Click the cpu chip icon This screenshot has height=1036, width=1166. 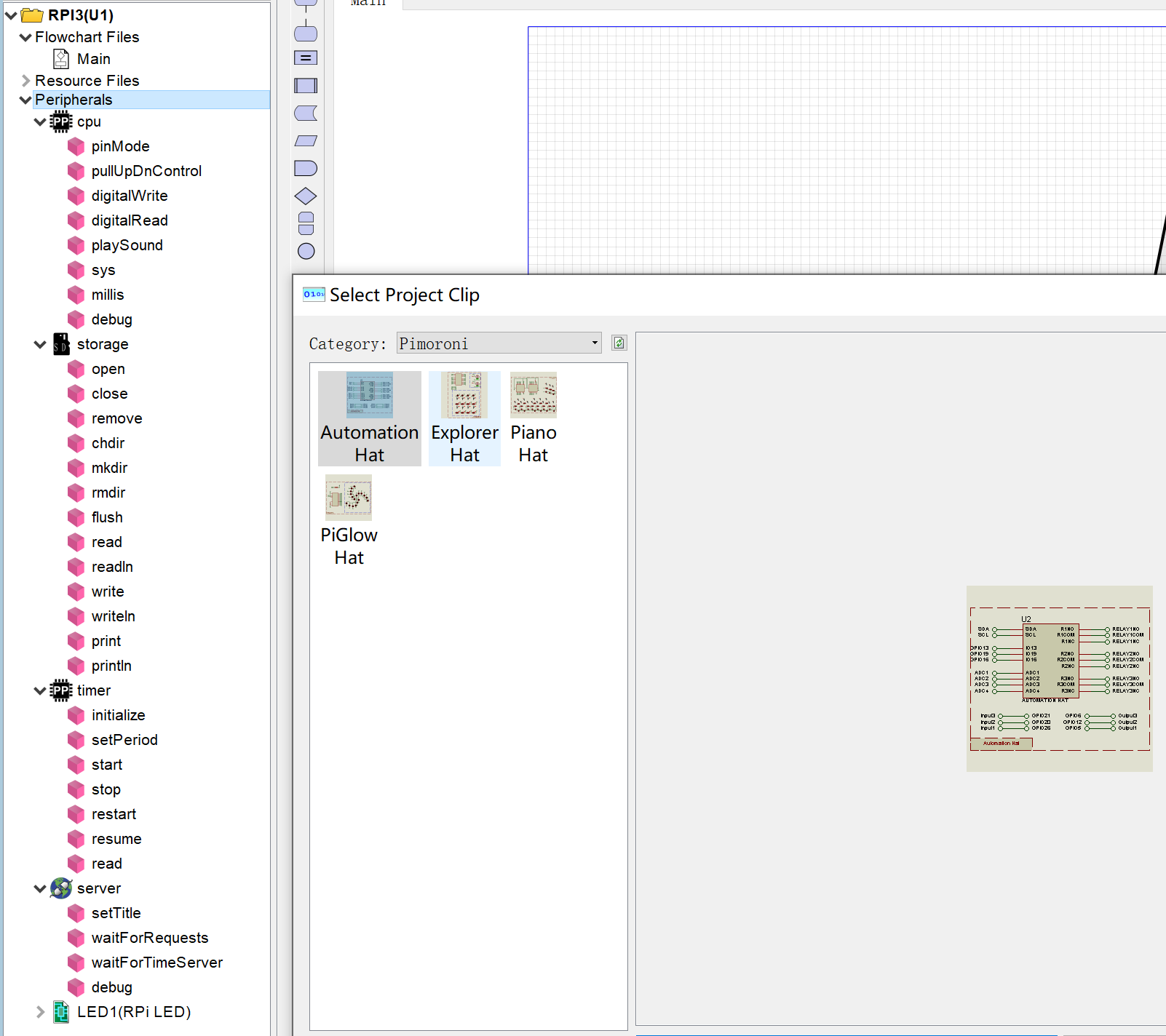[61, 121]
